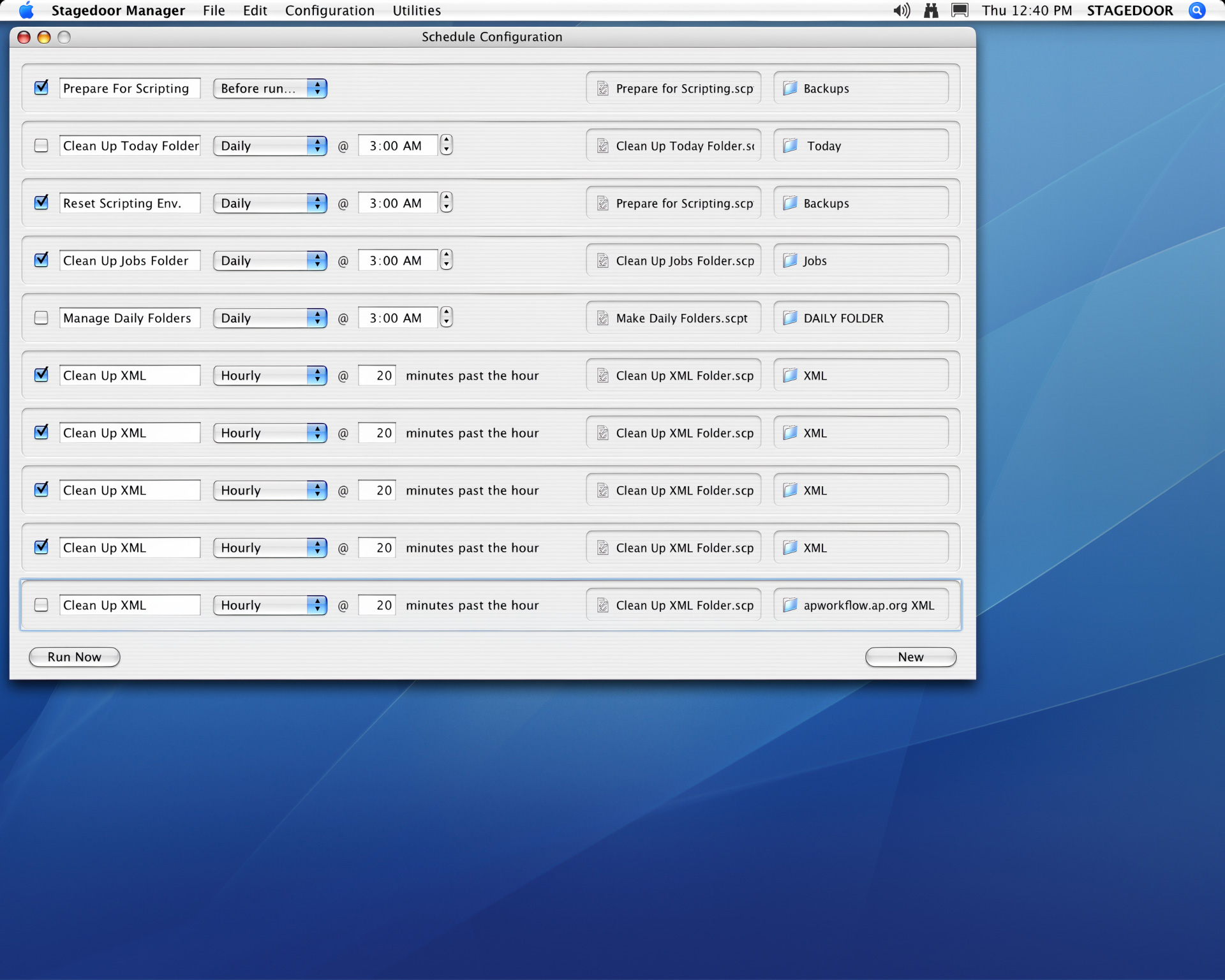
Task: Click the New button
Action: pos(910,657)
